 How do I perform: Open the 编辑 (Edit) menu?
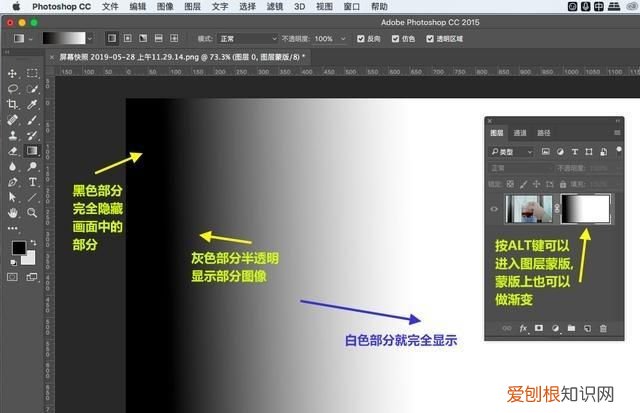[138, 7]
